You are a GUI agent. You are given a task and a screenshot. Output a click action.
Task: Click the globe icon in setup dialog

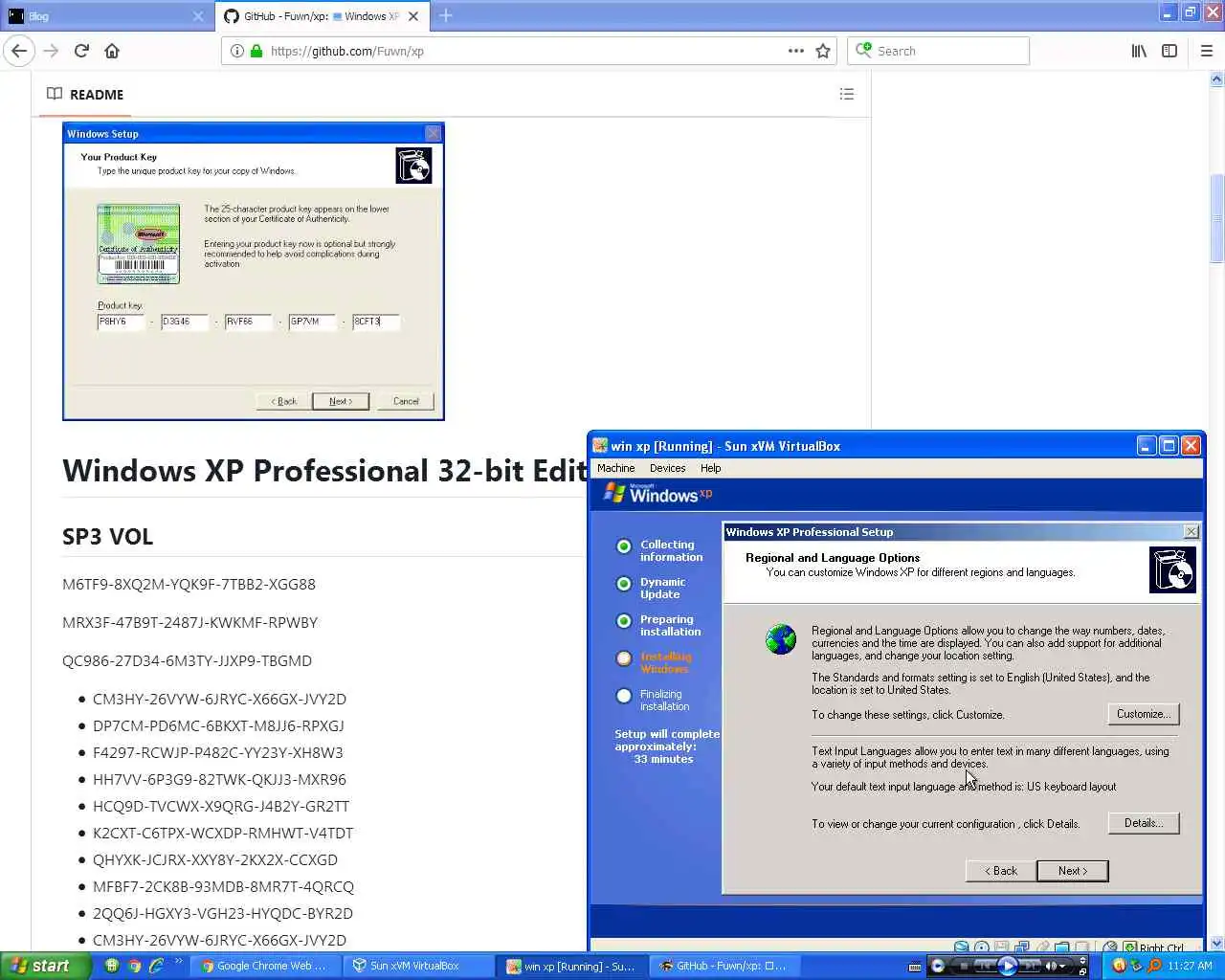[781, 639]
